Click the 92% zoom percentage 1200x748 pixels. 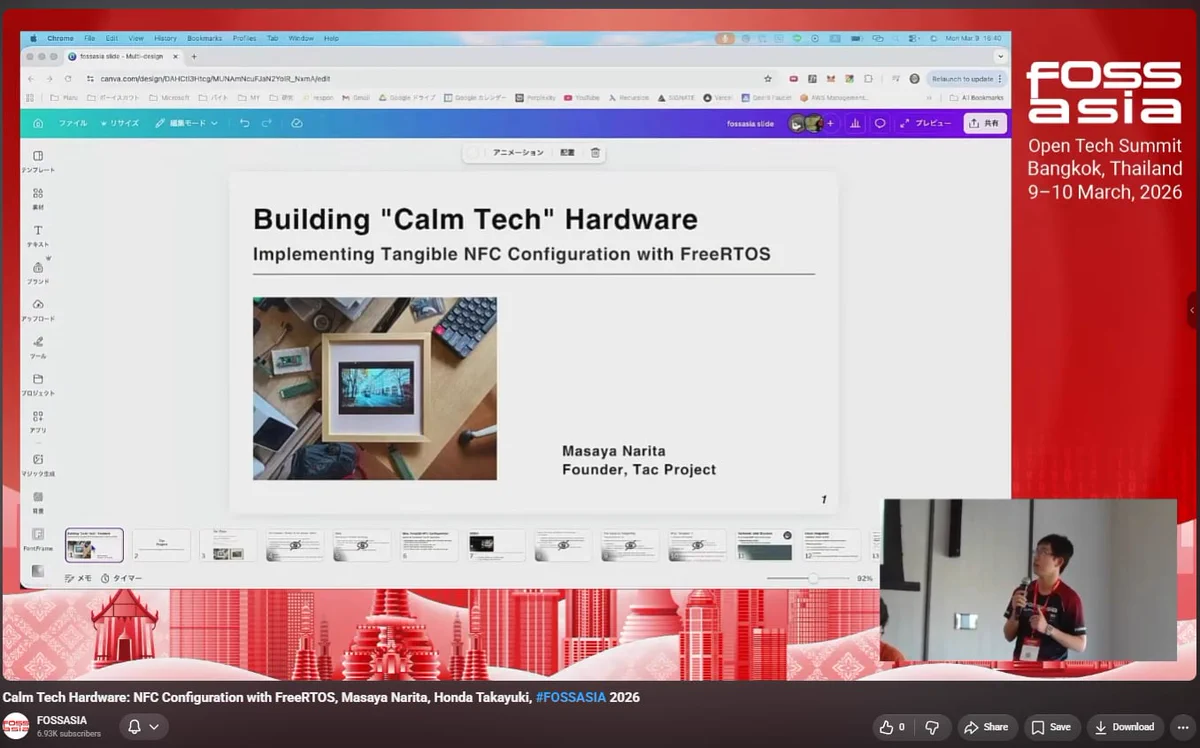pos(865,578)
